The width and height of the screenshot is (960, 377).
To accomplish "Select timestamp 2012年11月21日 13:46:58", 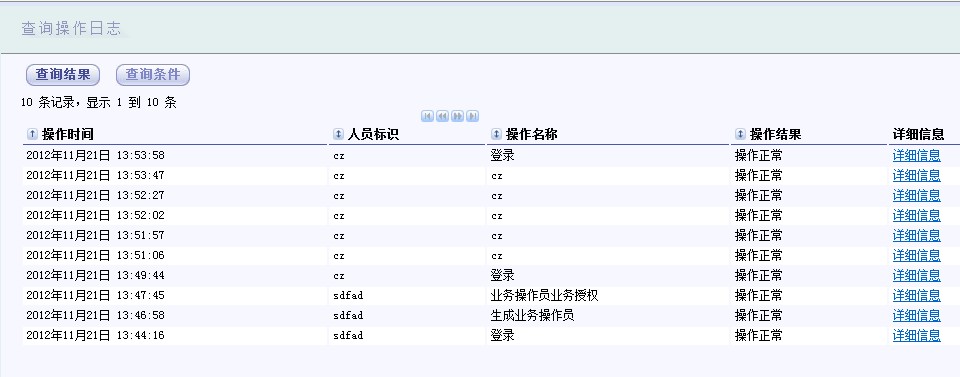I will [x=96, y=316].
